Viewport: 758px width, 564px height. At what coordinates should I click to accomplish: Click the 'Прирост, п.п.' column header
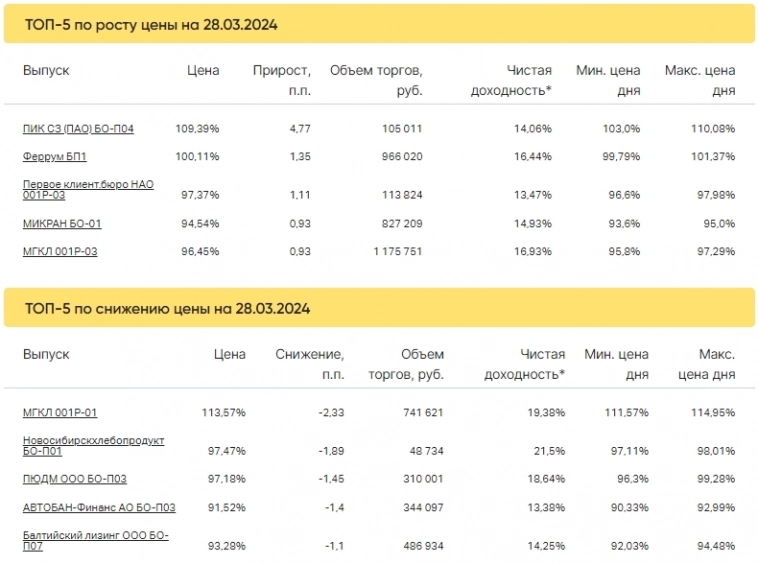(282, 80)
